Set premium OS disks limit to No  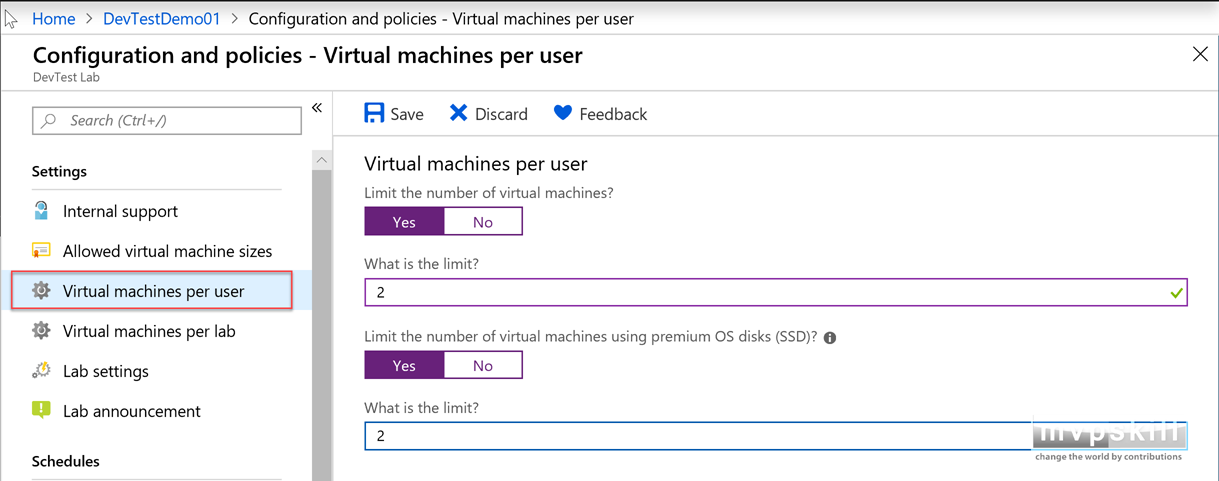(x=483, y=366)
